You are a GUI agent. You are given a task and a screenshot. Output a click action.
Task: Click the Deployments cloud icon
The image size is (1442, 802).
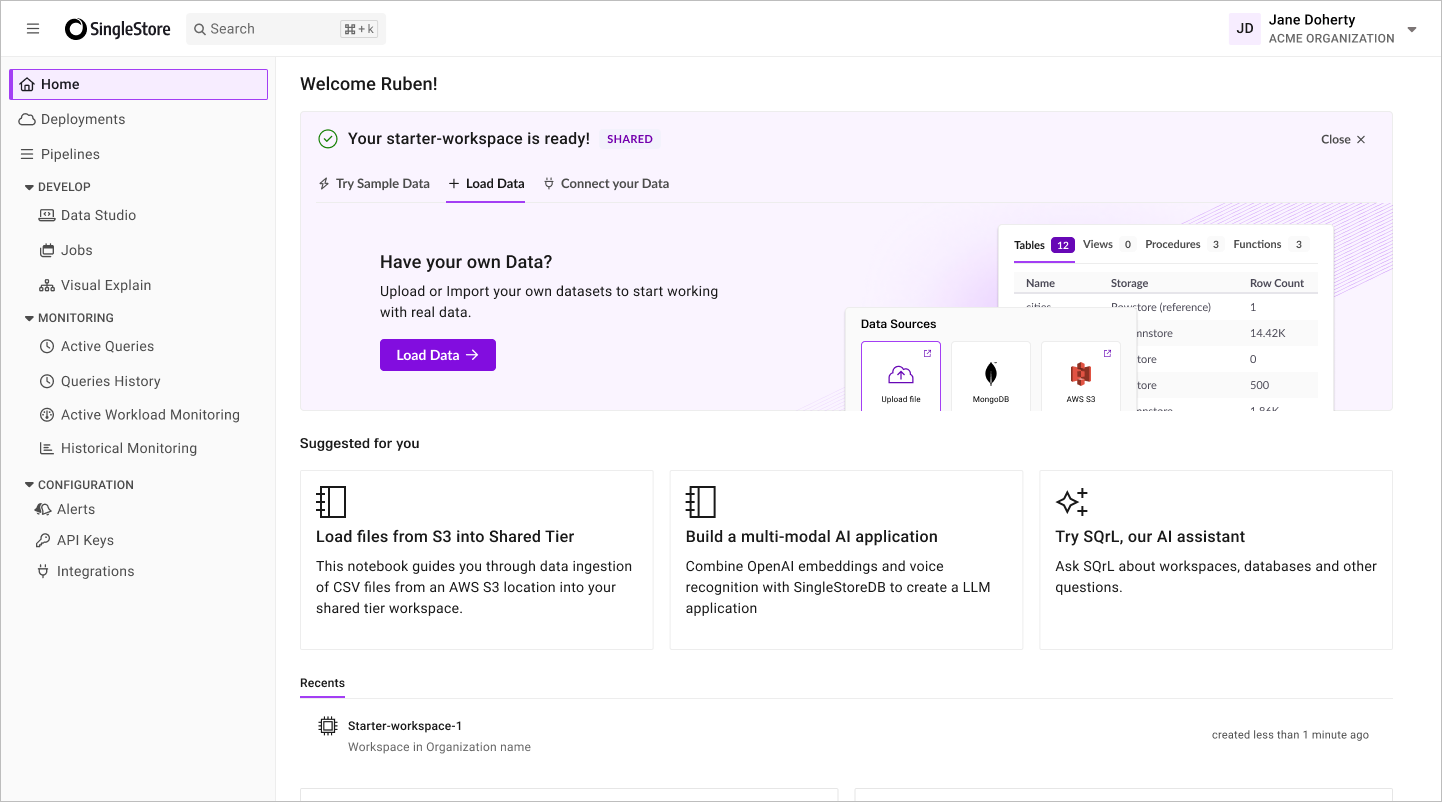click(27, 119)
